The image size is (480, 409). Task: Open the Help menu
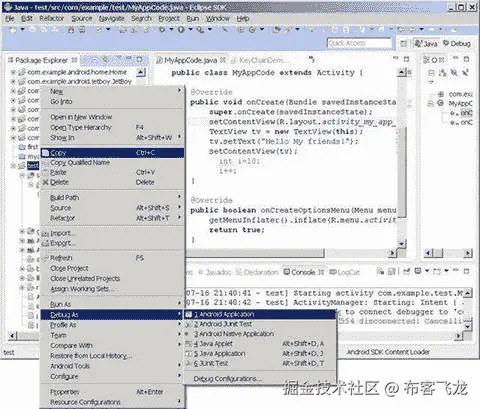(x=243, y=19)
